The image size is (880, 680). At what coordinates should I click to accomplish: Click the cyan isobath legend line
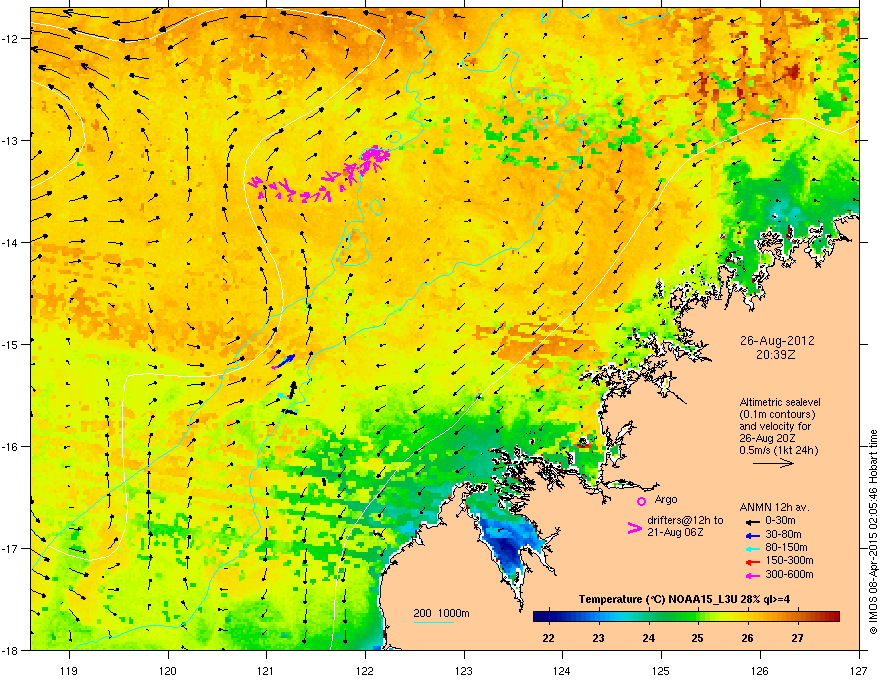[433, 622]
